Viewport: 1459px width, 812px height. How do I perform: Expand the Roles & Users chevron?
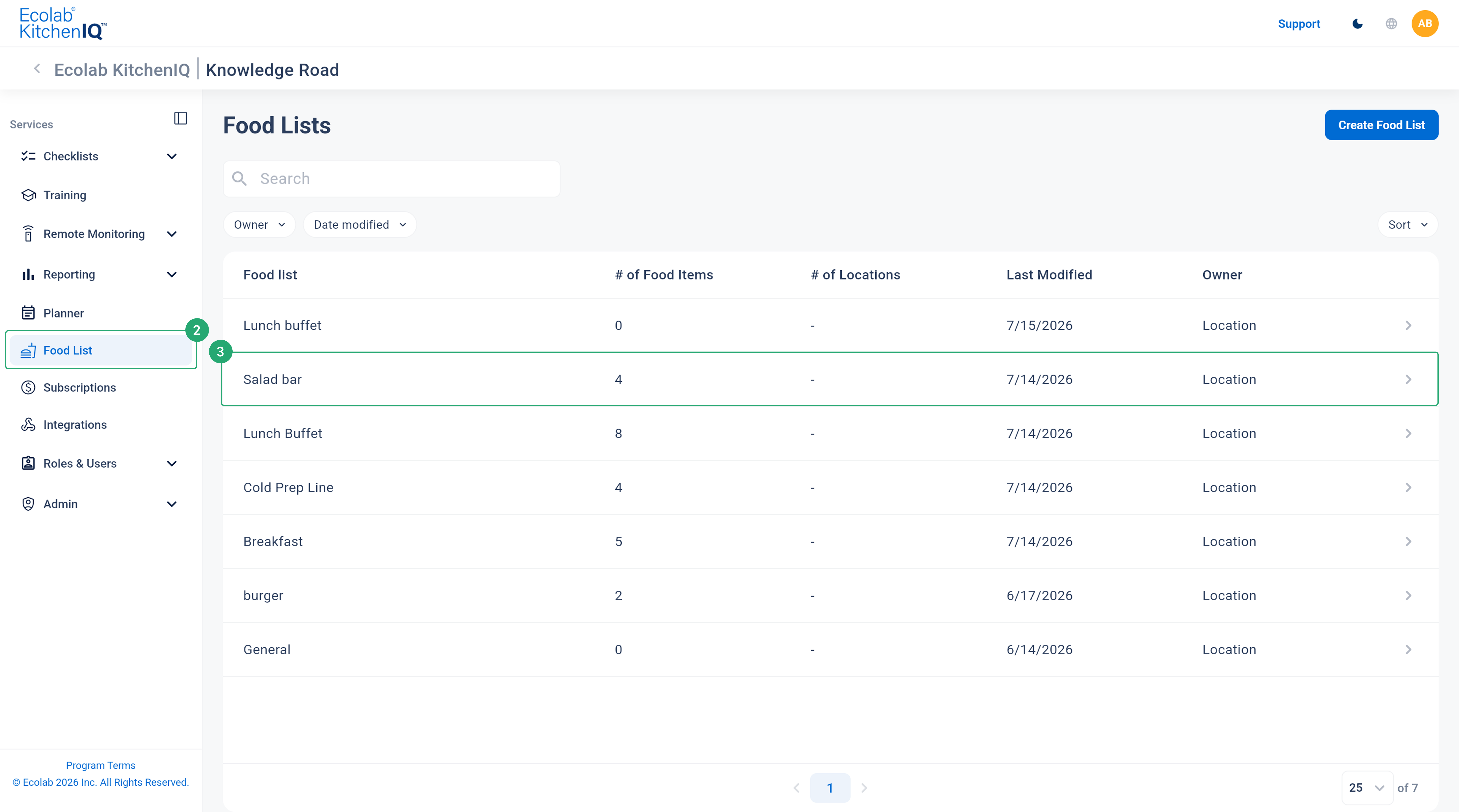pyautogui.click(x=172, y=464)
